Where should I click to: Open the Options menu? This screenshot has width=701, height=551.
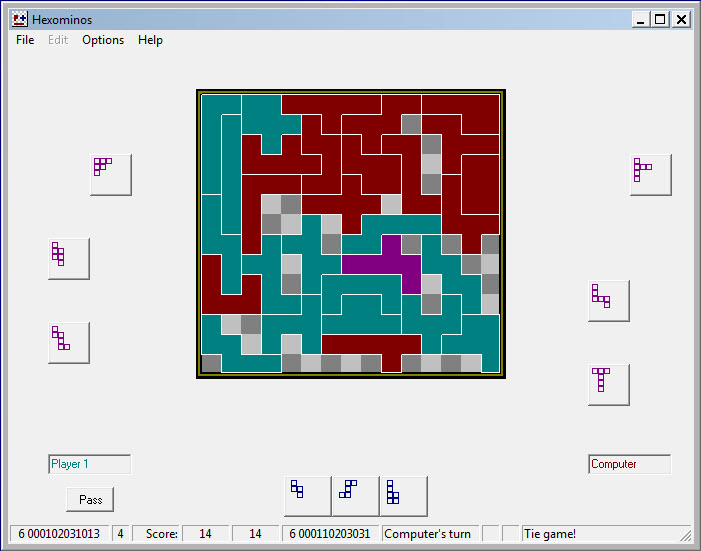point(103,40)
